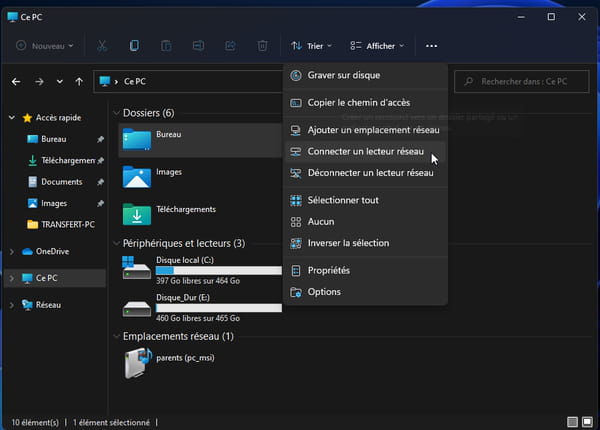600x430 pixels.
Task: Collapse Périphériques et lecteurs group
Action: (x=116, y=243)
